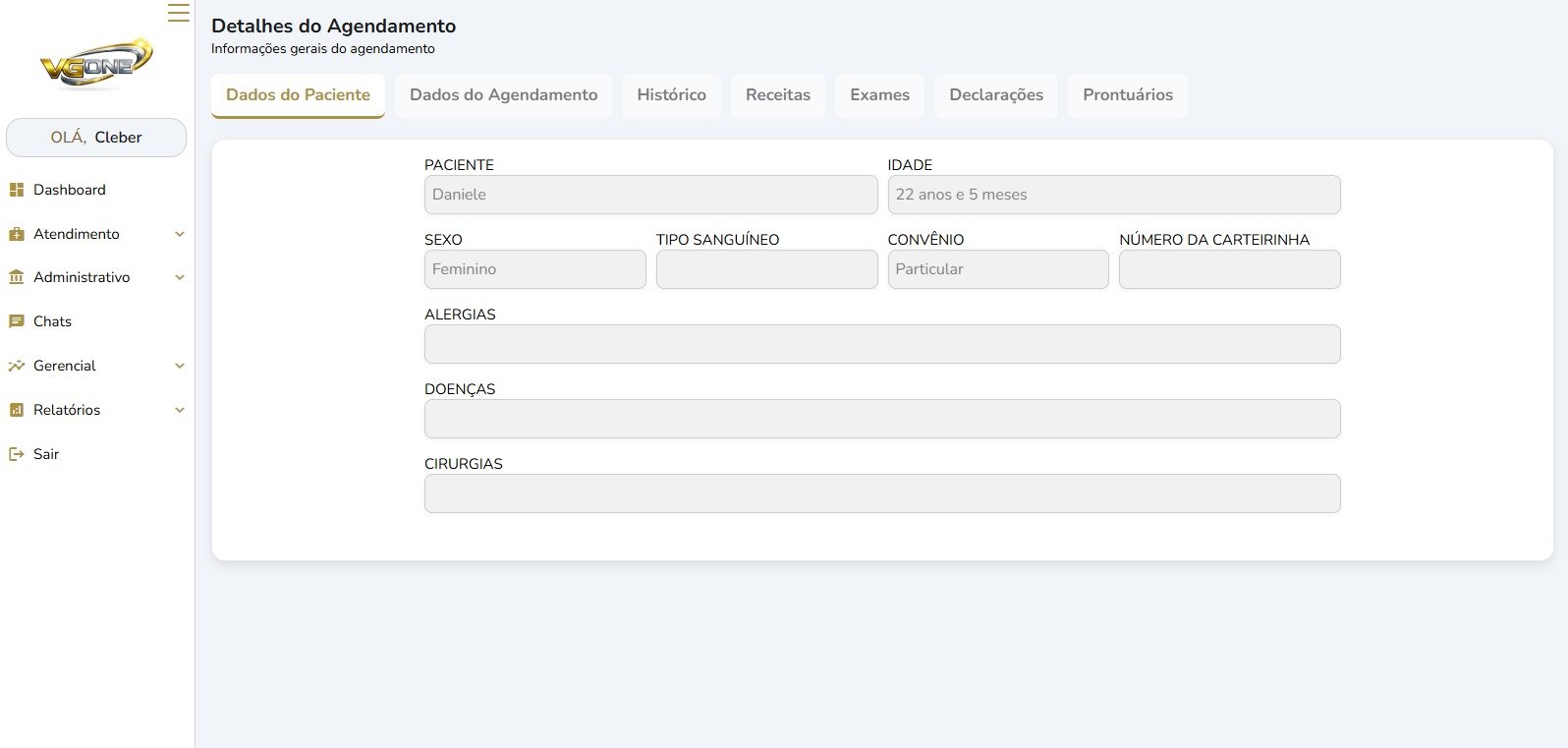This screenshot has height=748, width=1568.
Task: Open the Dados do Agendamento tab
Action: click(x=503, y=95)
